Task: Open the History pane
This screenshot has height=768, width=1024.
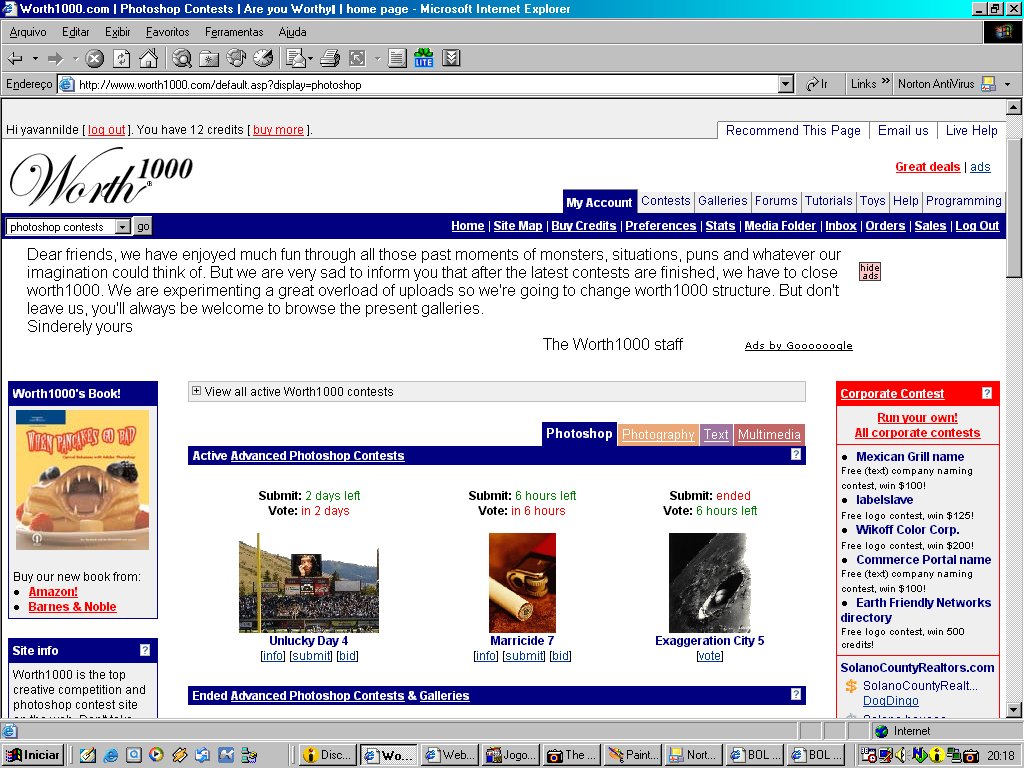Action: point(263,59)
